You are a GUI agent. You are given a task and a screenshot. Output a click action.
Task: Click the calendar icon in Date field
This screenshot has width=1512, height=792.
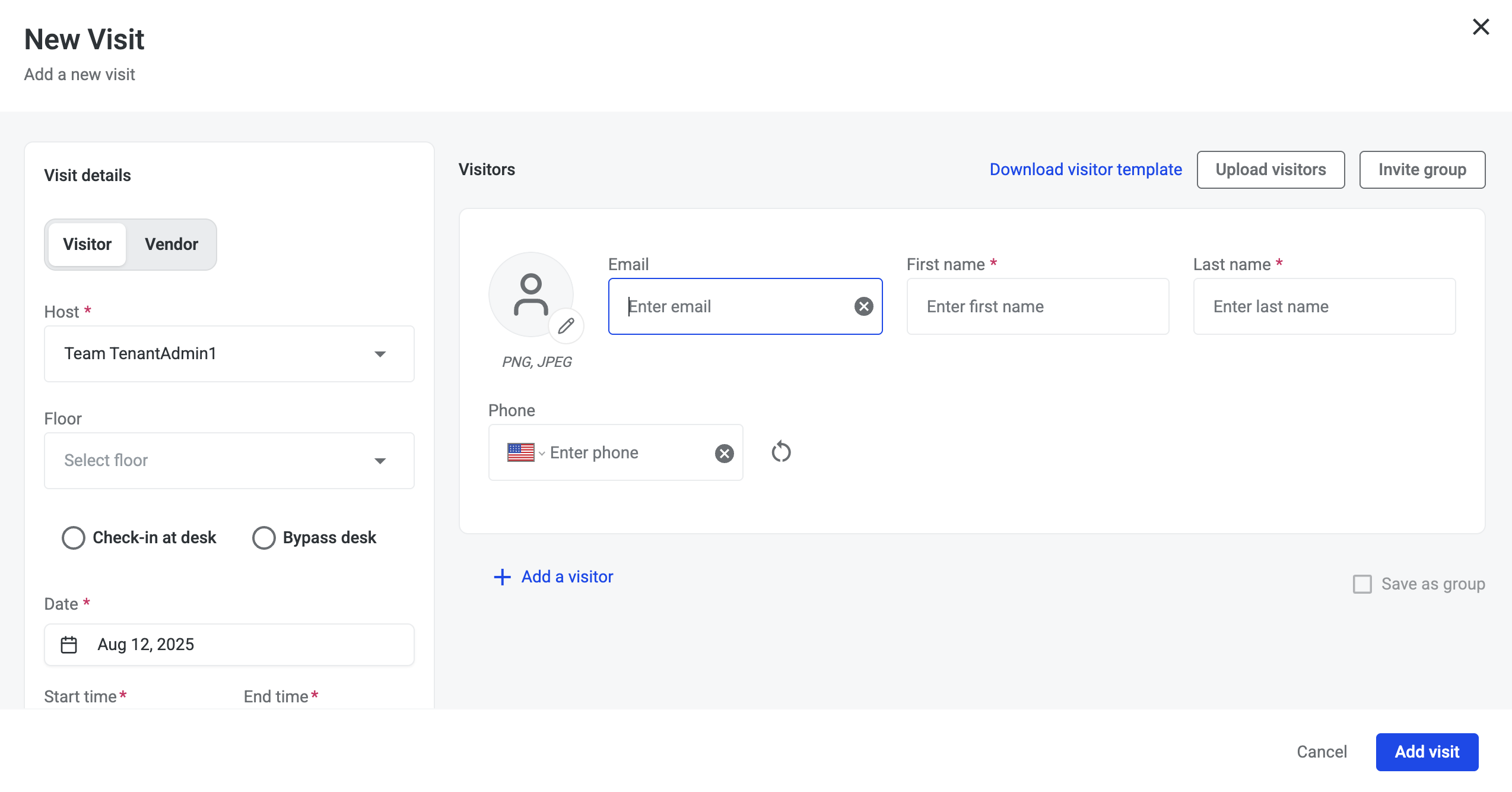[69, 645]
